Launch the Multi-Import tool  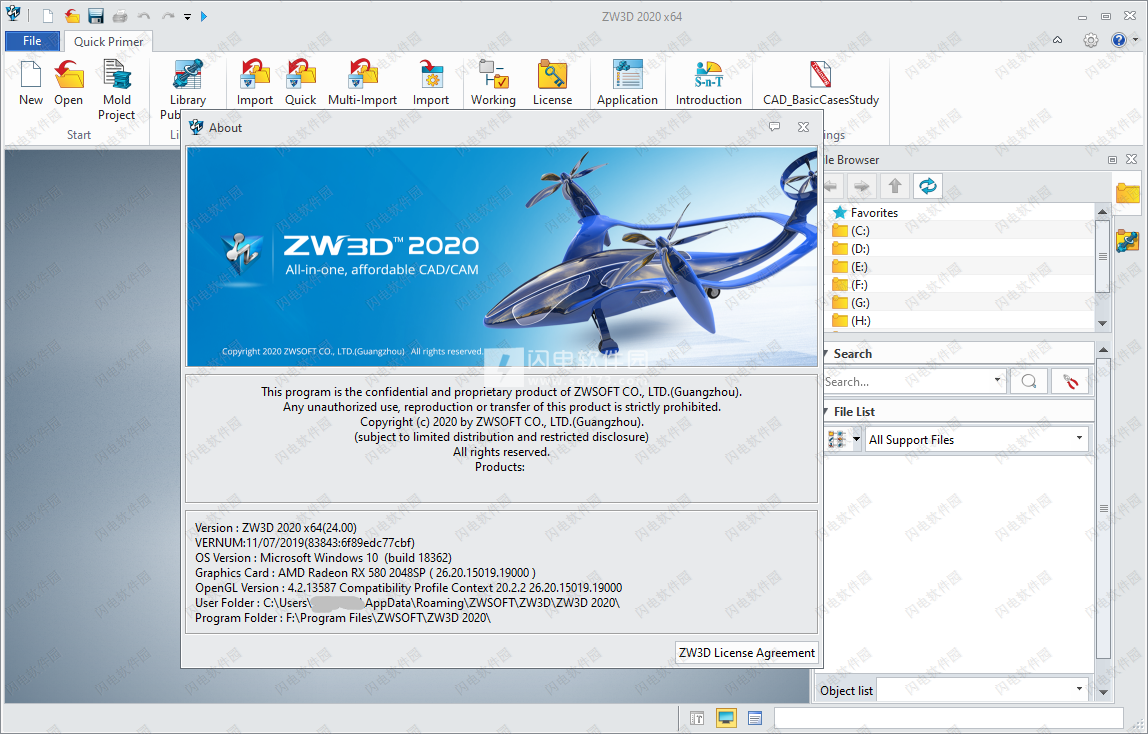(362, 76)
